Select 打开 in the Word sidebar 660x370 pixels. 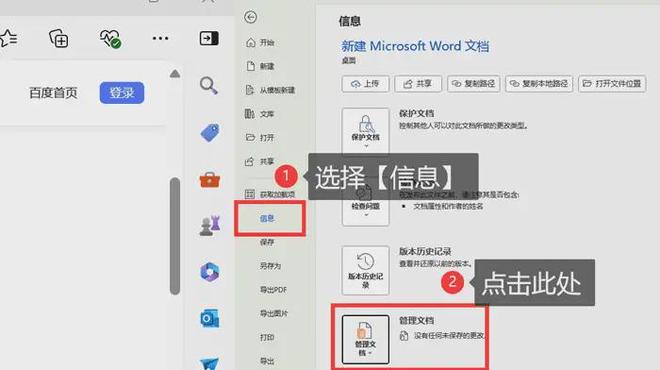pos(260,138)
